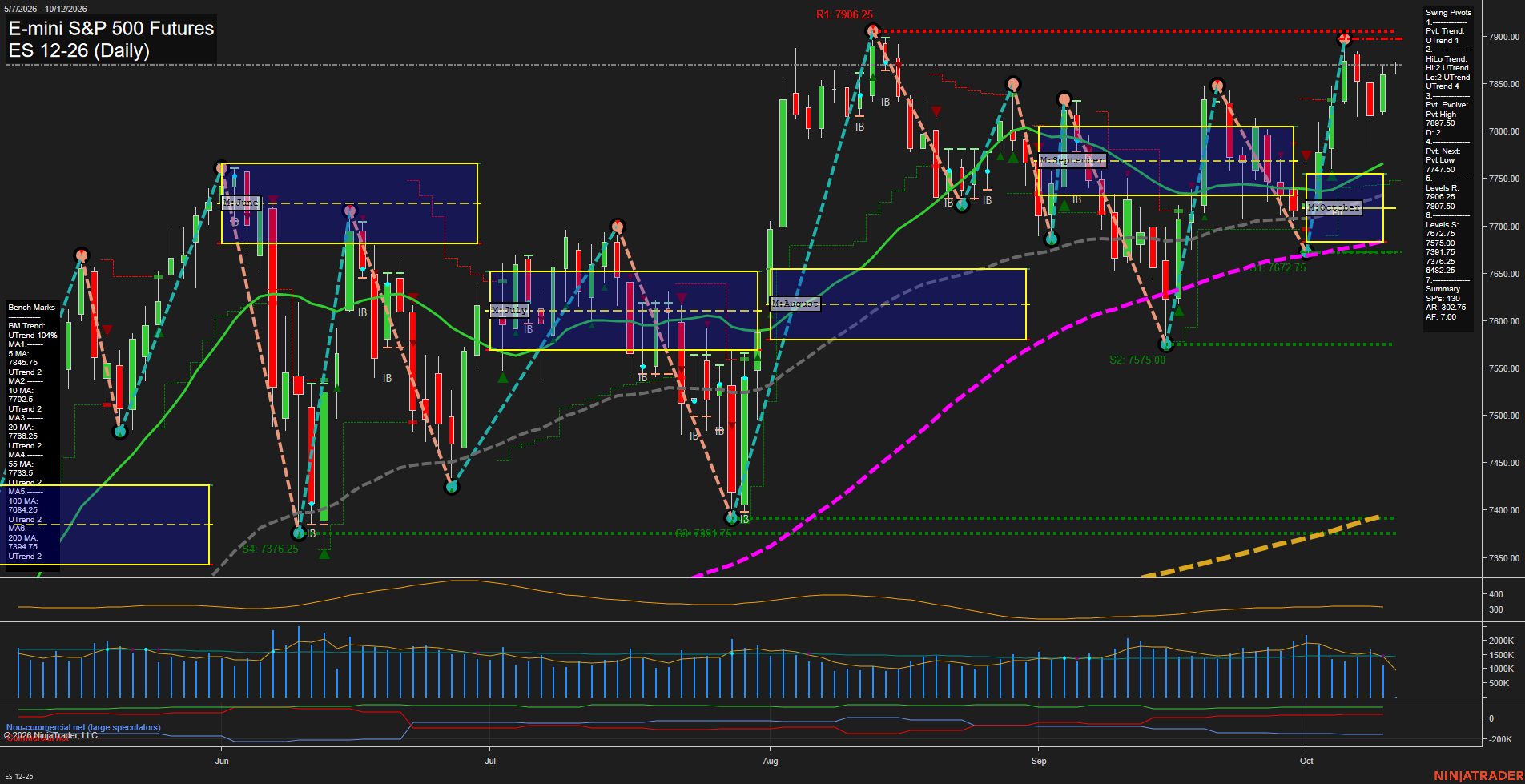Select the ES 12-26 (Daily) subtitle
This screenshot has width=1525, height=784.
pos(79,51)
